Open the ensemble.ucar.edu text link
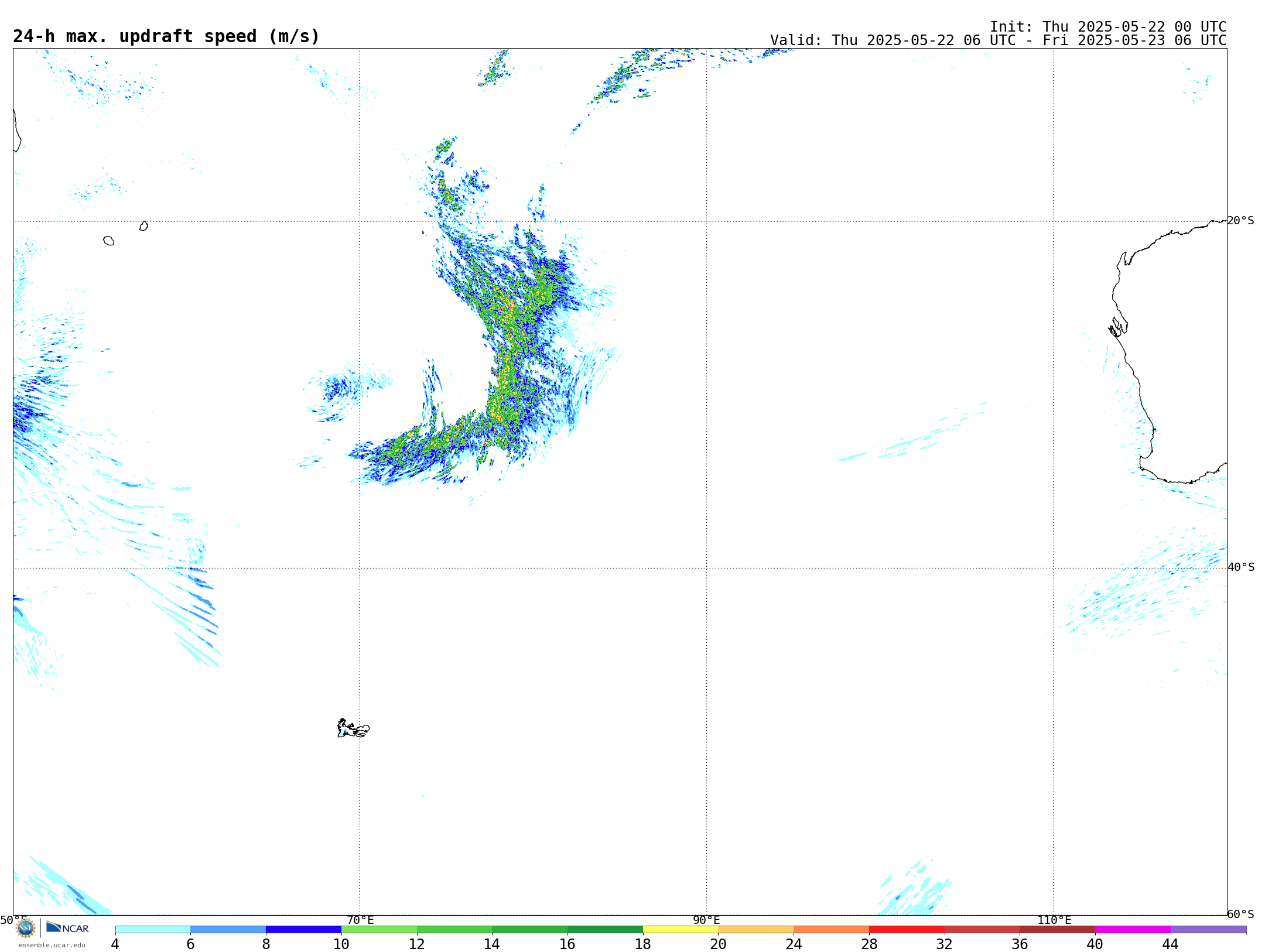 point(52,945)
